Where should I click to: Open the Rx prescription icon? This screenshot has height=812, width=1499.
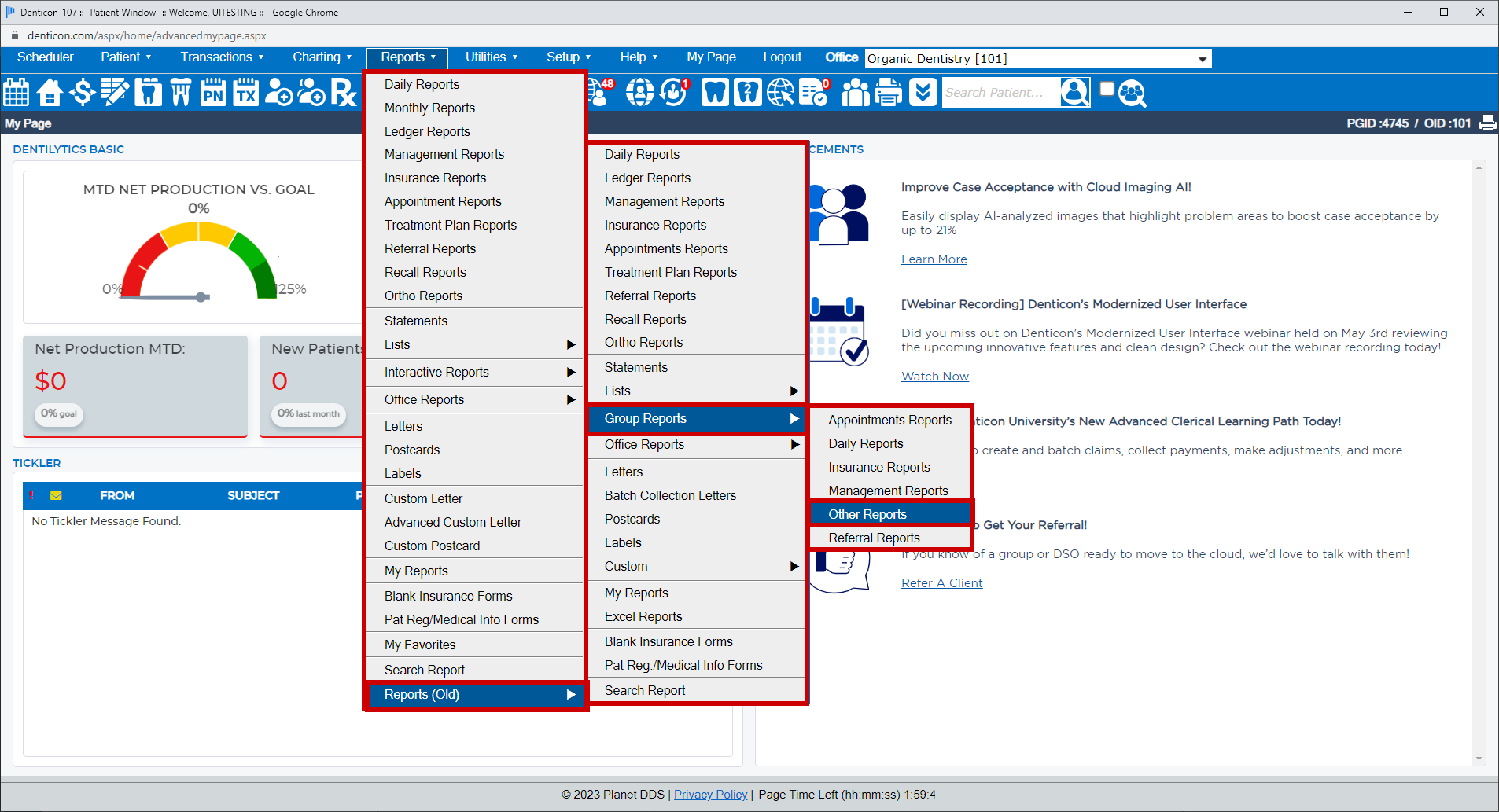click(344, 92)
